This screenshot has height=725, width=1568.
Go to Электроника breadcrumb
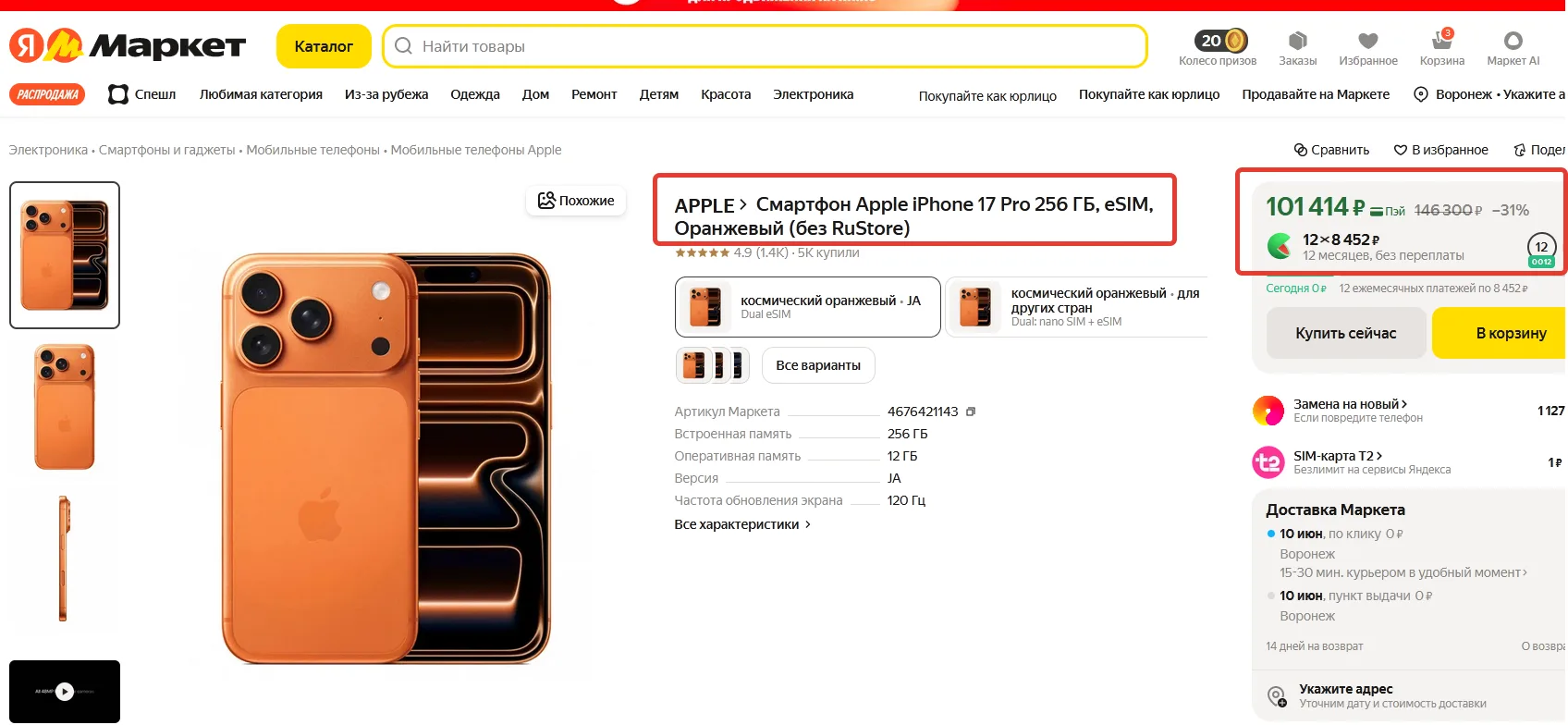(48, 150)
